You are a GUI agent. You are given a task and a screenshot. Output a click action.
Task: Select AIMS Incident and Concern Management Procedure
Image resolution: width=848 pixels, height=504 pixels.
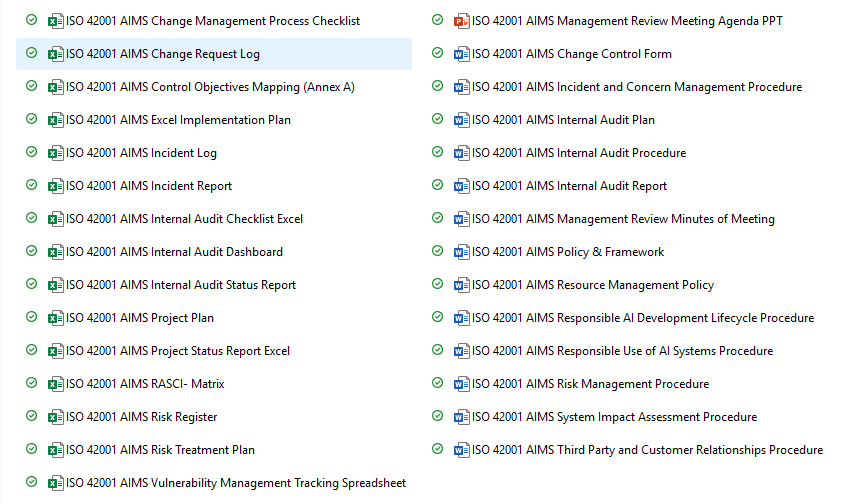click(x=636, y=87)
